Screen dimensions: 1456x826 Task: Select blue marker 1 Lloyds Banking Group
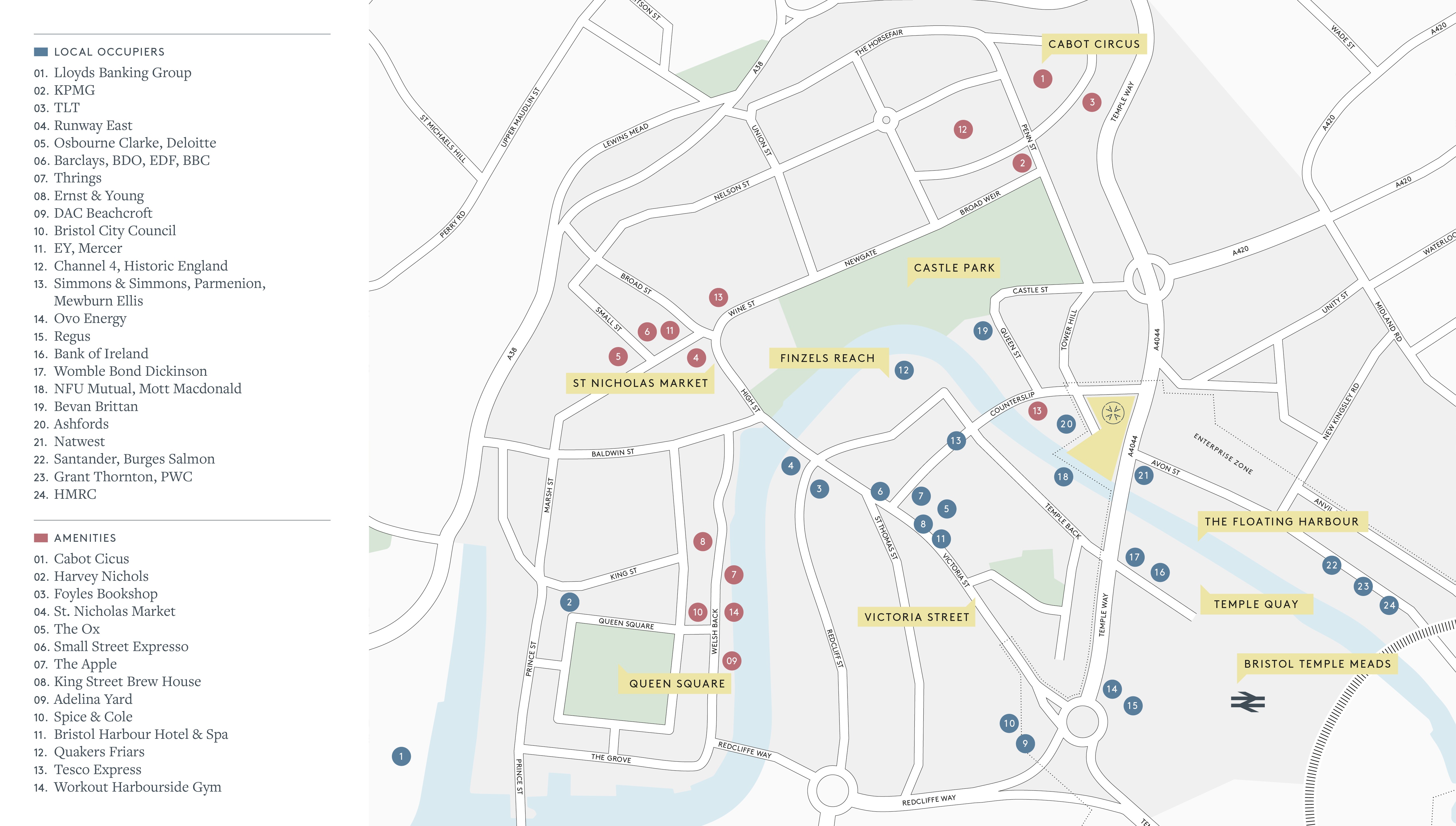401,756
